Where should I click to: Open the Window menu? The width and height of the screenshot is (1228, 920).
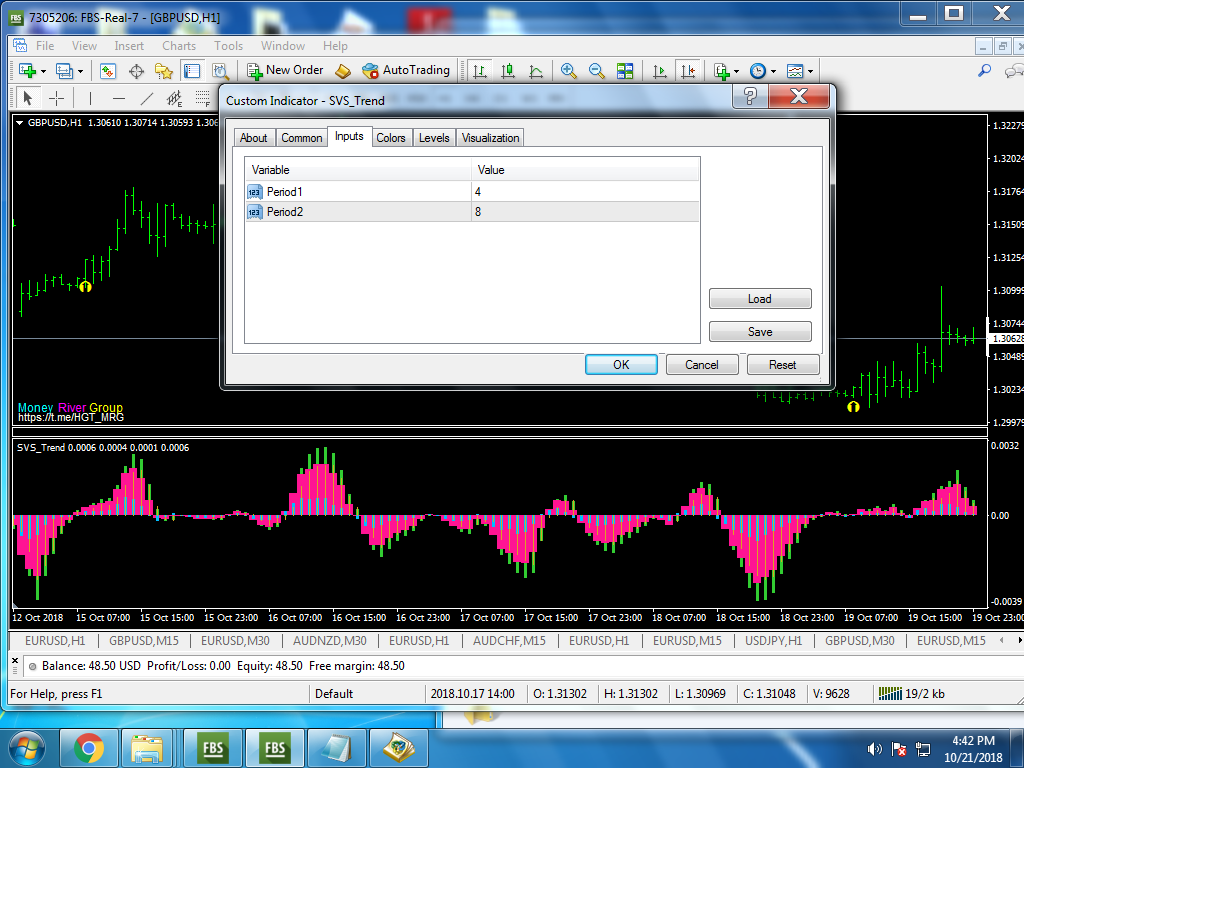pyautogui.click(x=283, y=46)
